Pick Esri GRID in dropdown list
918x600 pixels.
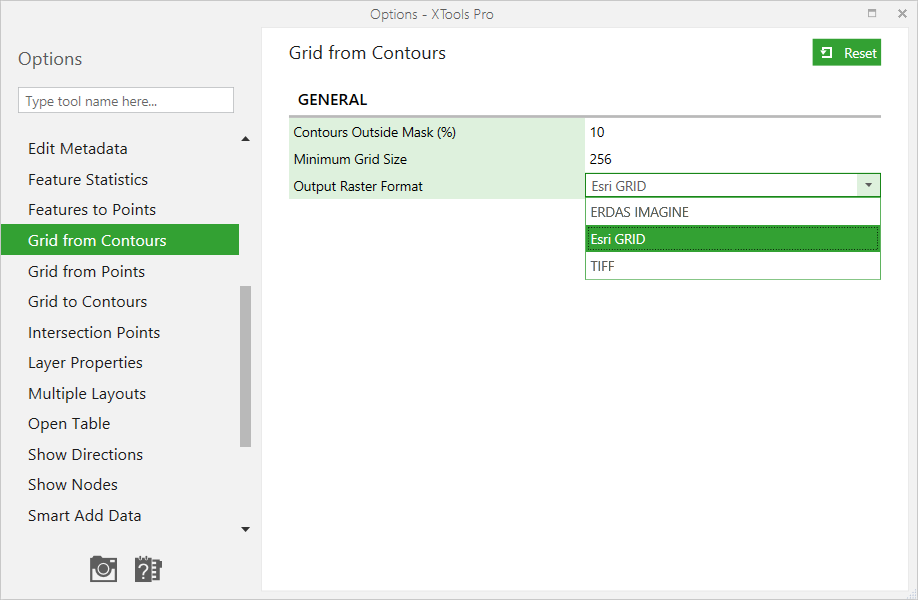(732, 239)
